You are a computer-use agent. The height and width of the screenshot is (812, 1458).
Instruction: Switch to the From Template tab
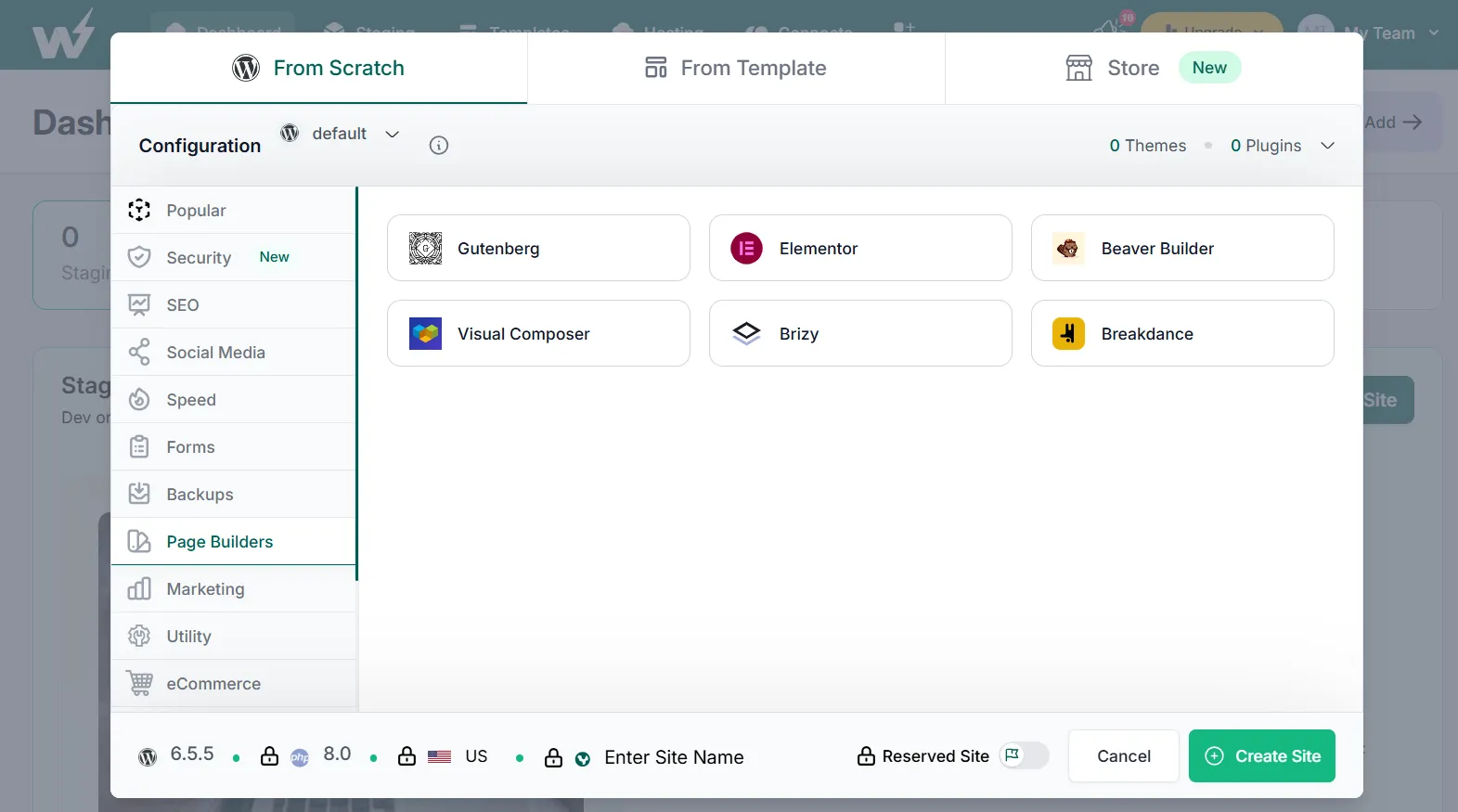click(735, 68)
